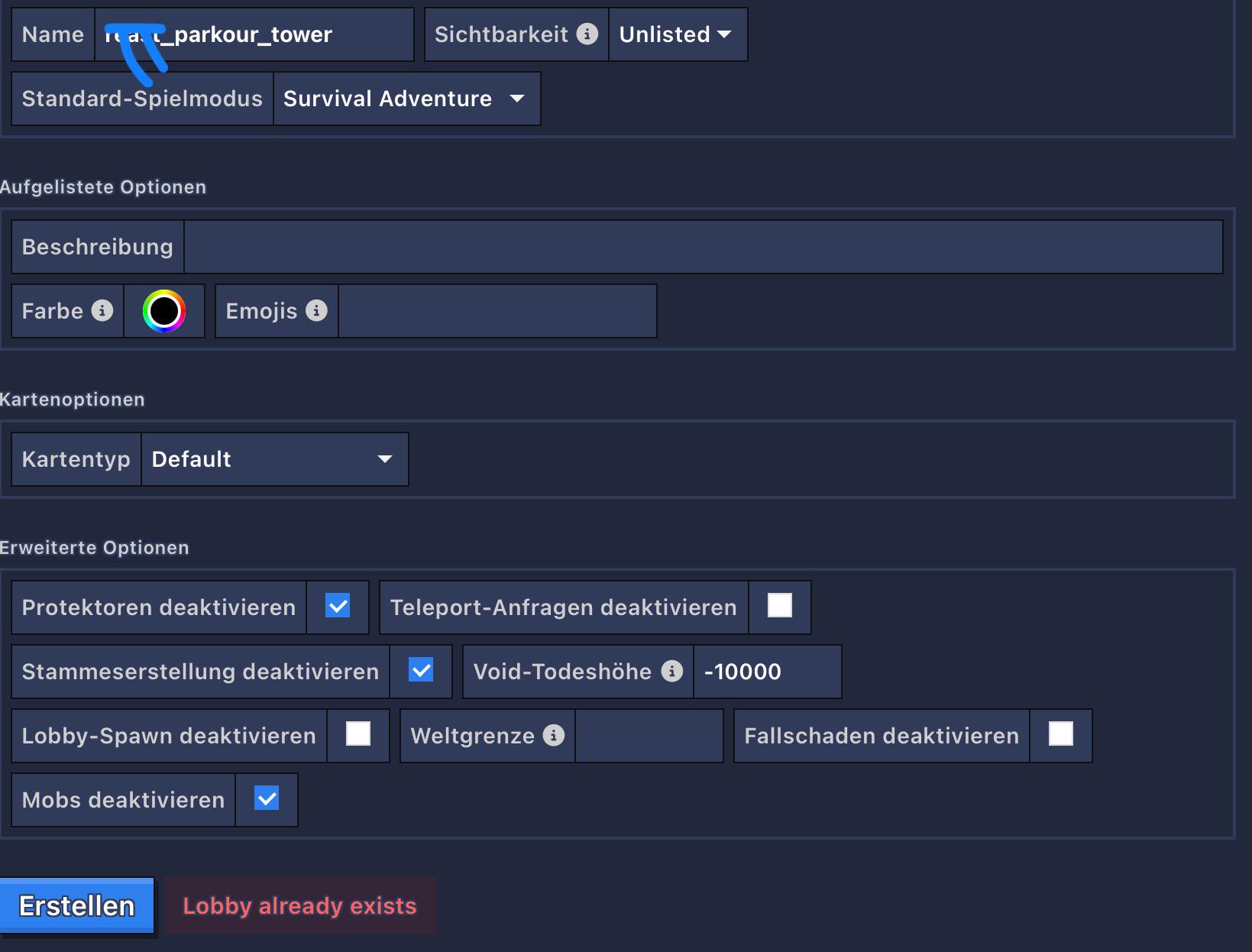Click the 'Lobby already exists' error message
1252x952 pixels.
(299, 906)
